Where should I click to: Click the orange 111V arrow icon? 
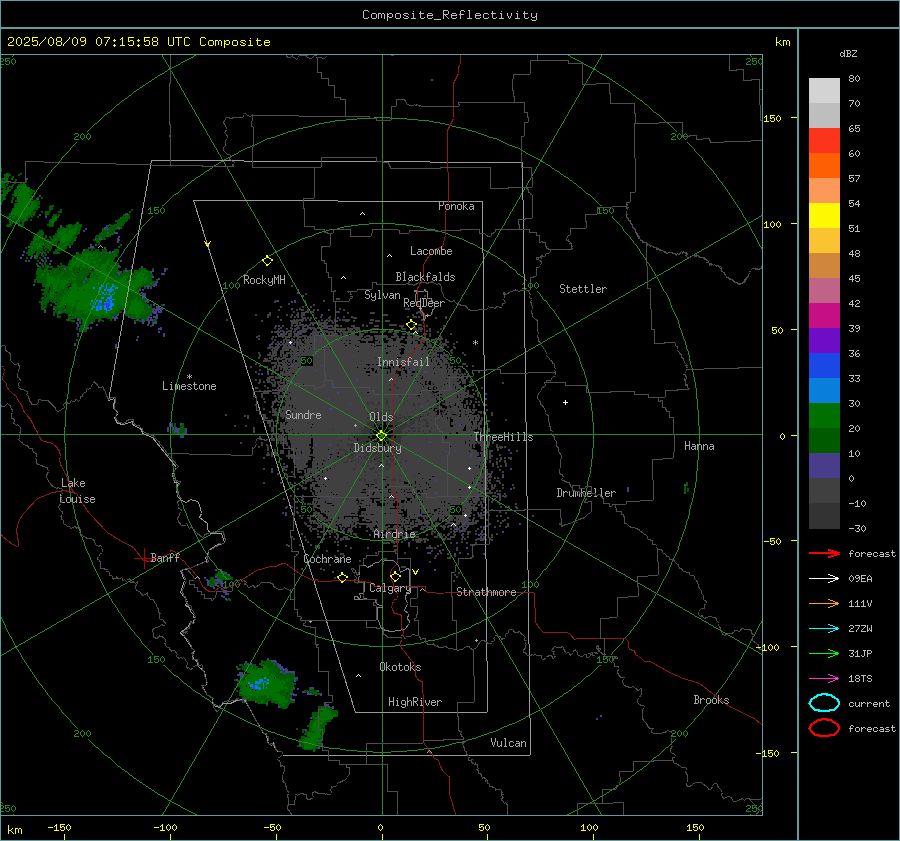pyautogui.click(x=824, y=603)
